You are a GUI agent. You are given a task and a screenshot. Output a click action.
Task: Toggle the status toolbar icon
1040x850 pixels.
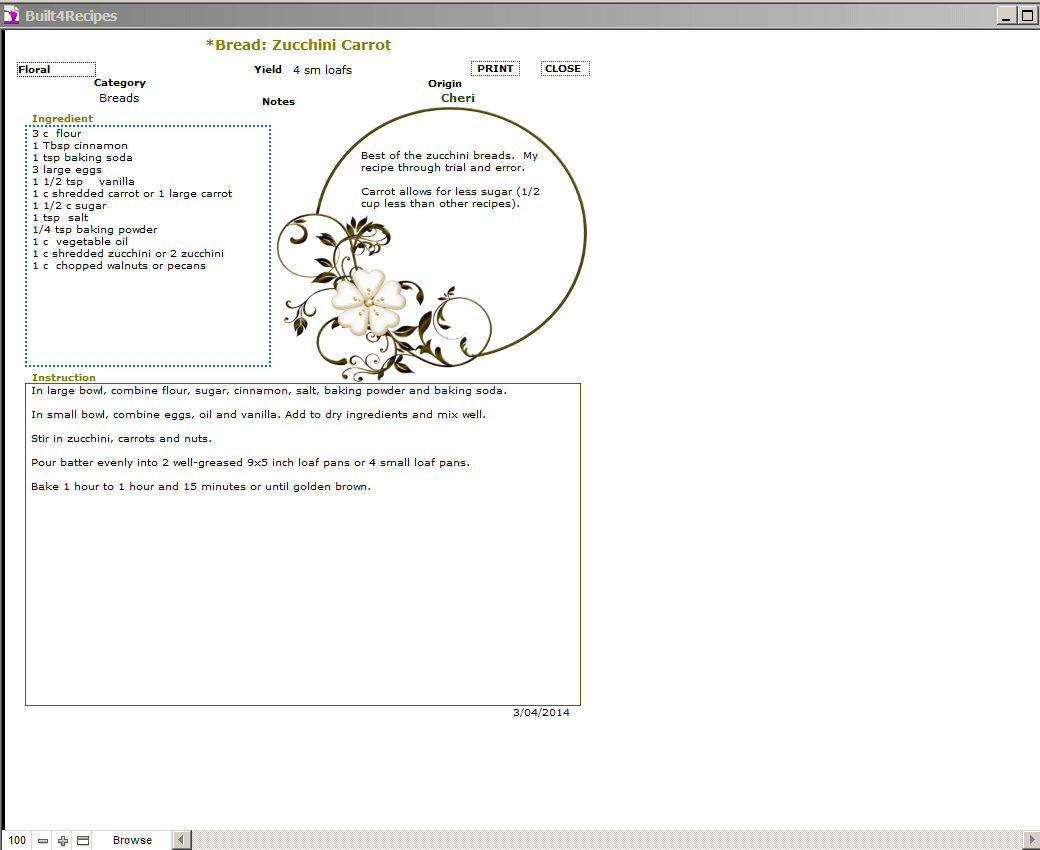coord(83,841)
